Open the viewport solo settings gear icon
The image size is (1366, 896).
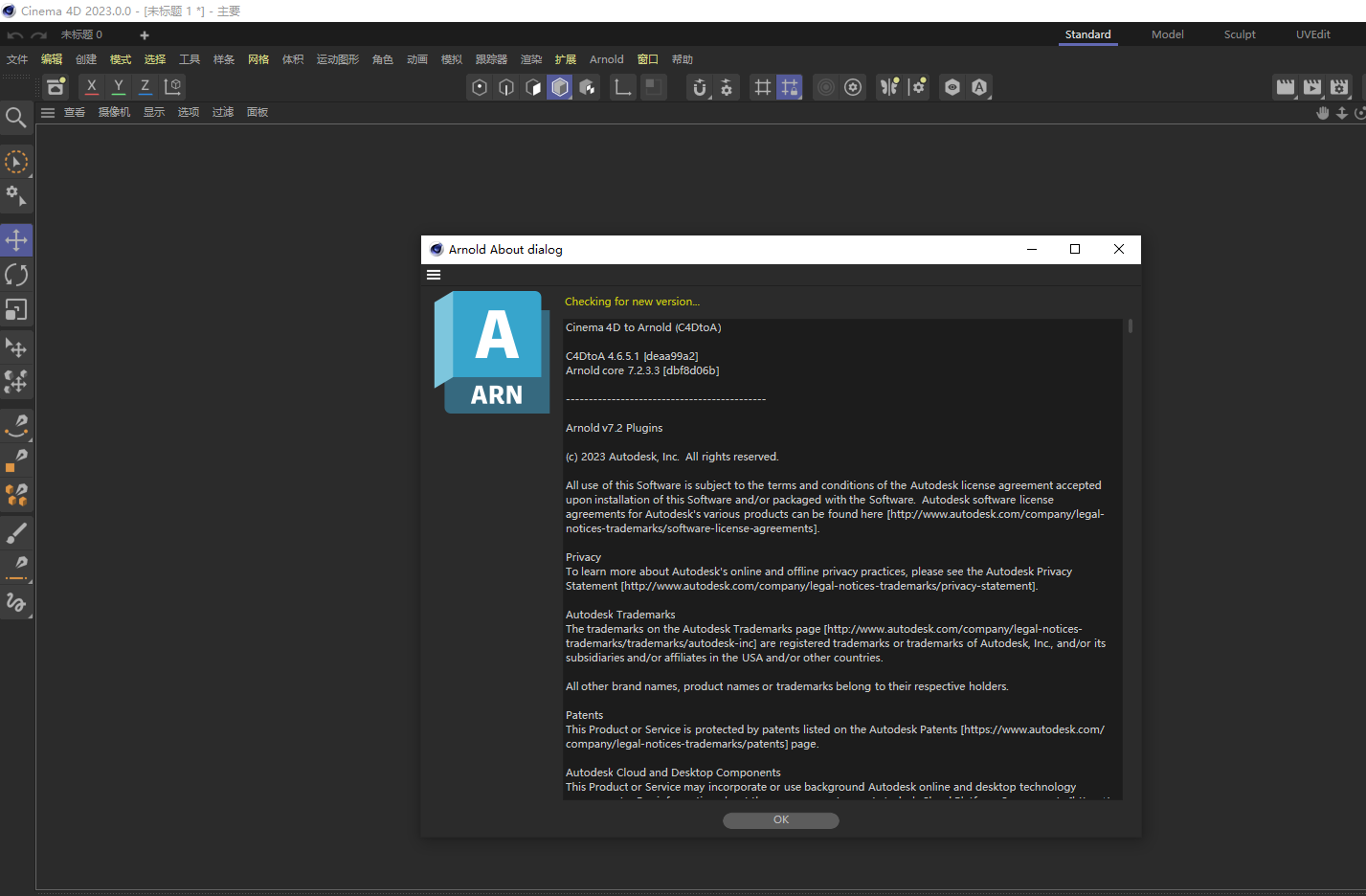(853, 87)
